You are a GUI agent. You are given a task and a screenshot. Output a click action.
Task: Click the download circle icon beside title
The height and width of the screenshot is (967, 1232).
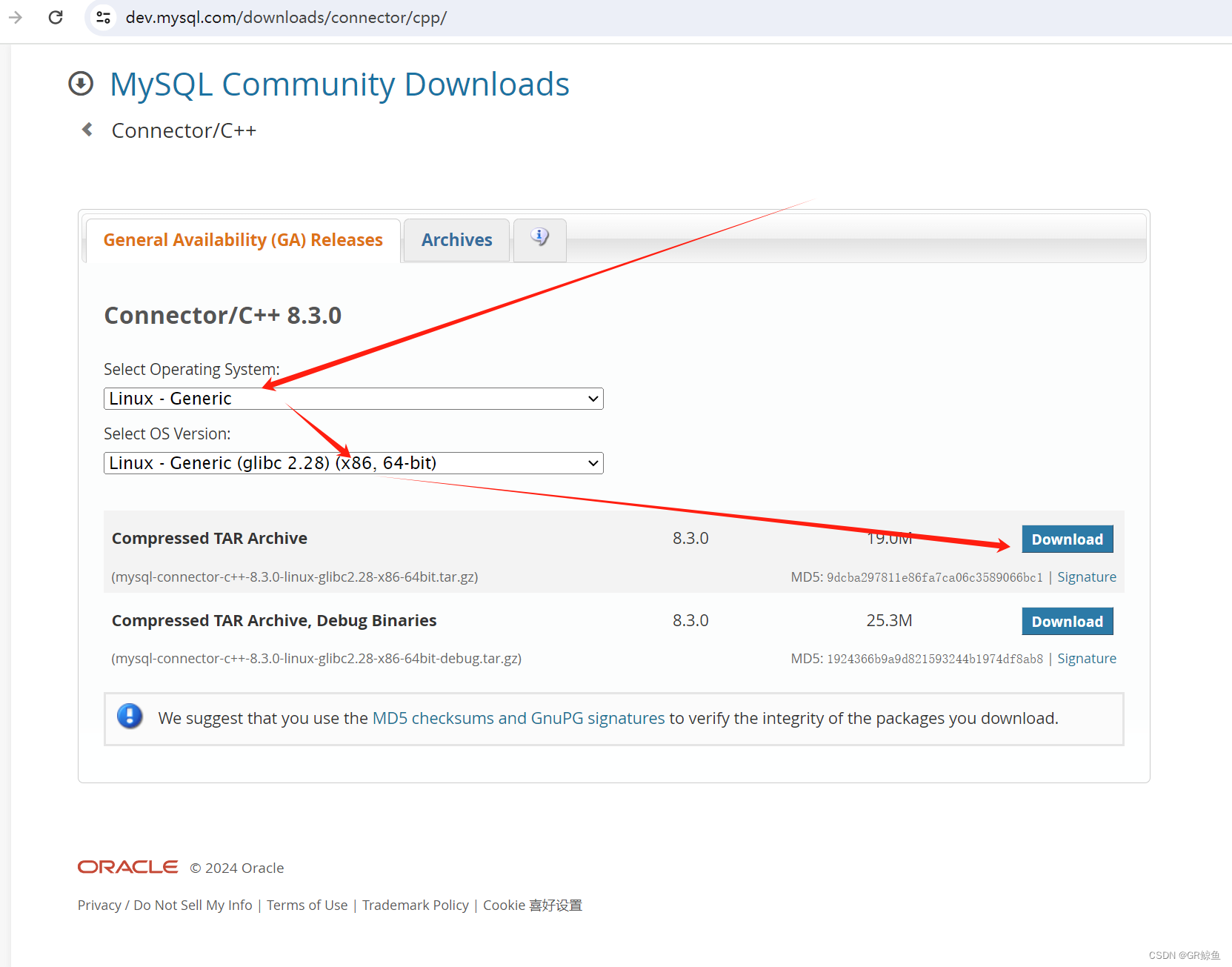click(81, 84)
